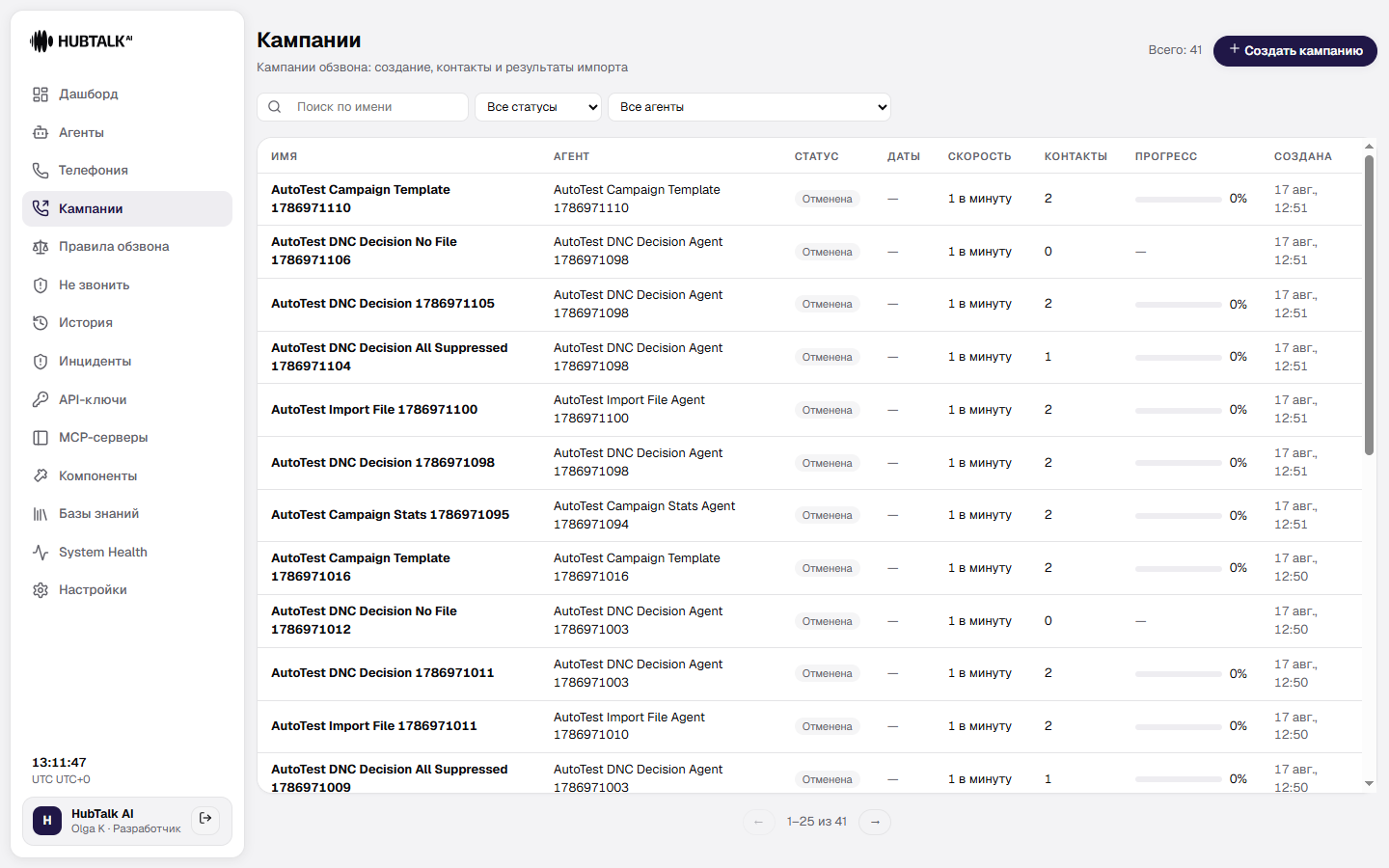The width and height of the screenshot is (1389, 868).
Task: Open campaign AutoTest Campaign Stats 1786971095
Action: pyautogui.click(x=390, y=515)
